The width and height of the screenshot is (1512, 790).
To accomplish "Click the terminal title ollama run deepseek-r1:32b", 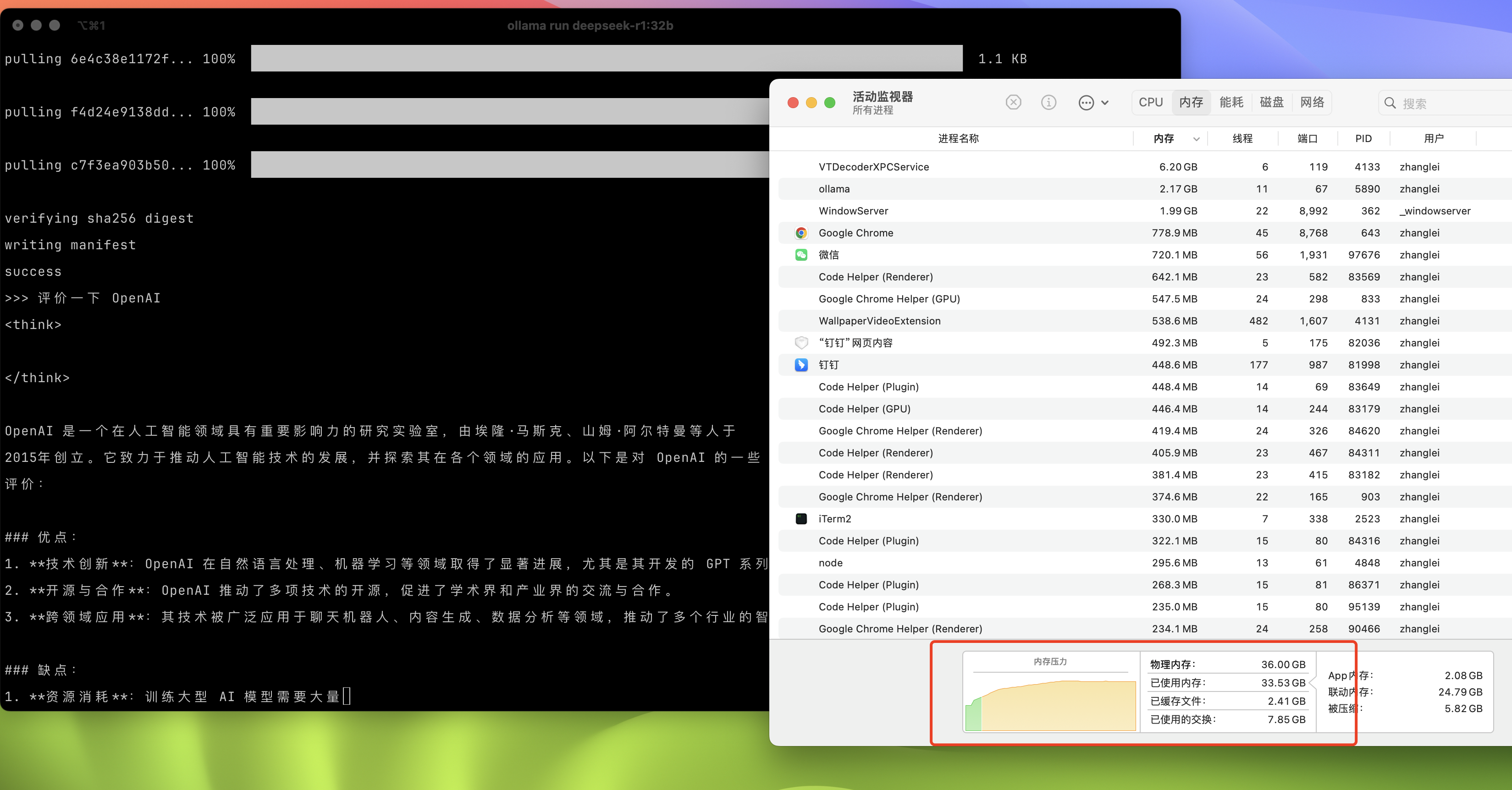I will click(590, 25).
